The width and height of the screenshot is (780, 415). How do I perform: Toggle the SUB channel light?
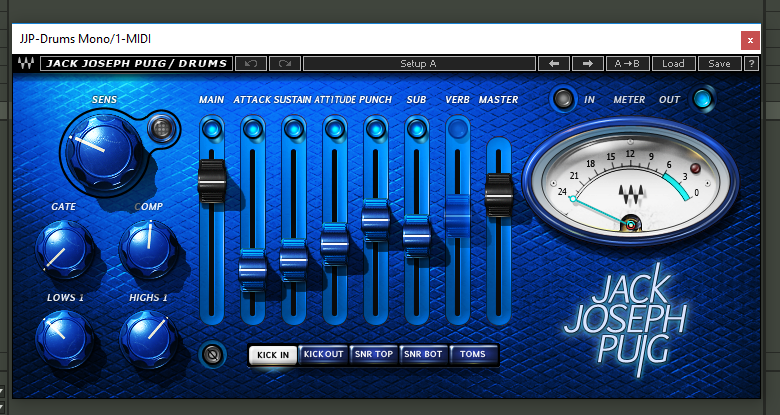pyautogui.click(x=417, y=129)
